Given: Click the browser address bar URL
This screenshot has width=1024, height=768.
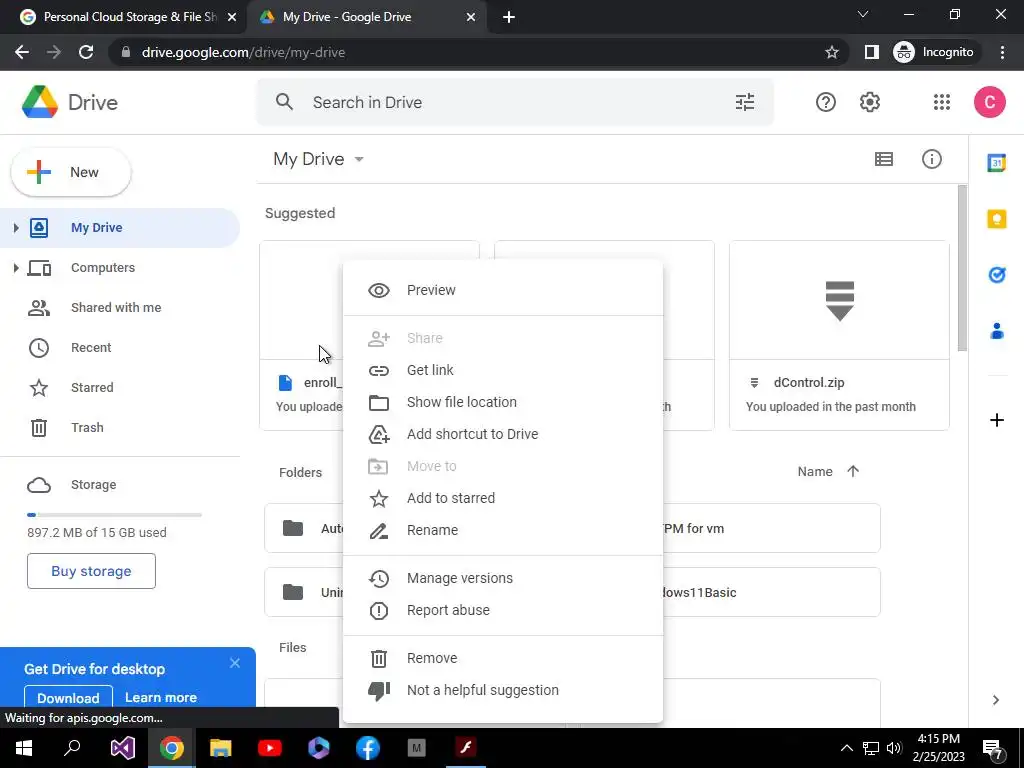Looking at the screenshot, I should pos(243,52).
